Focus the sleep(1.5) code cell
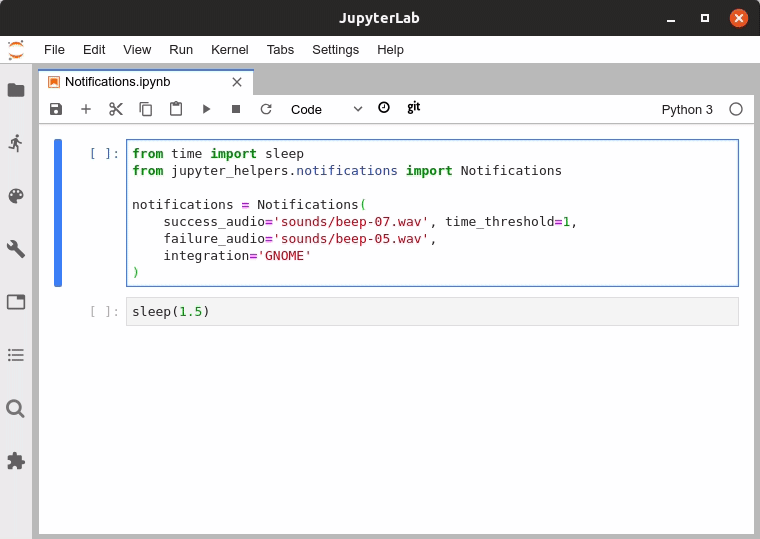 pyautogui.click(x=432, y=312)
